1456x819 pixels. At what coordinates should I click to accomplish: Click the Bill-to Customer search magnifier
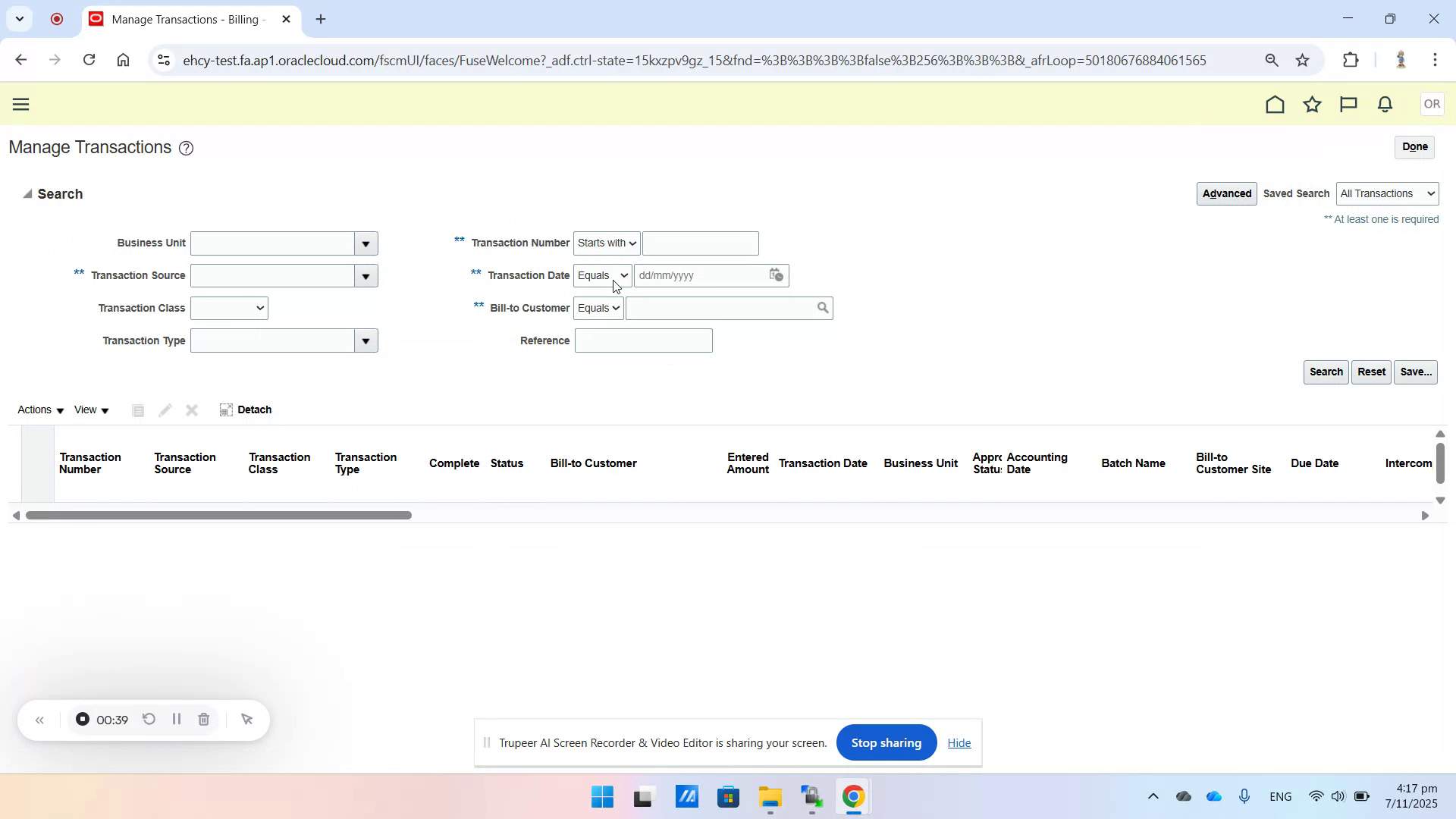coord(823,308)
